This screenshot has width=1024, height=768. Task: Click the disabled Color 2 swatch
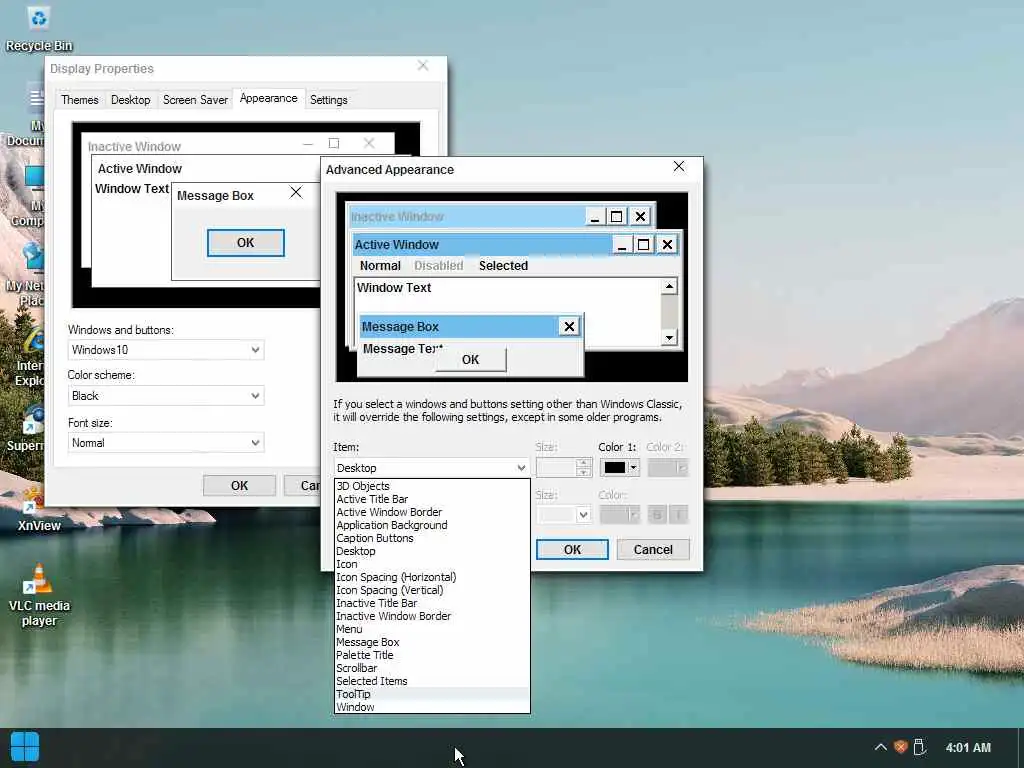tap(667, 468)
